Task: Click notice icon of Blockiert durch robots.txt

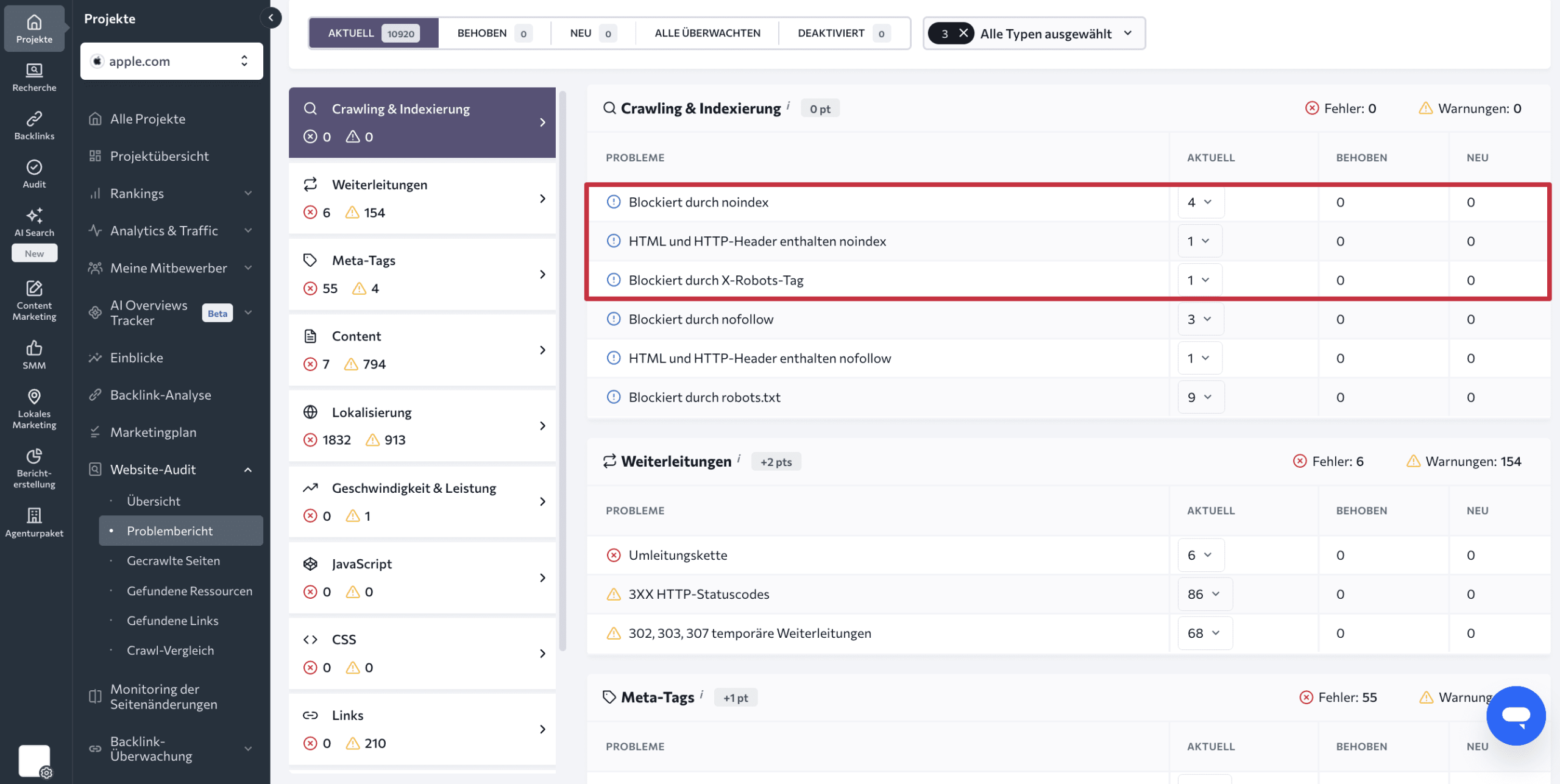Action: (614, 397)
